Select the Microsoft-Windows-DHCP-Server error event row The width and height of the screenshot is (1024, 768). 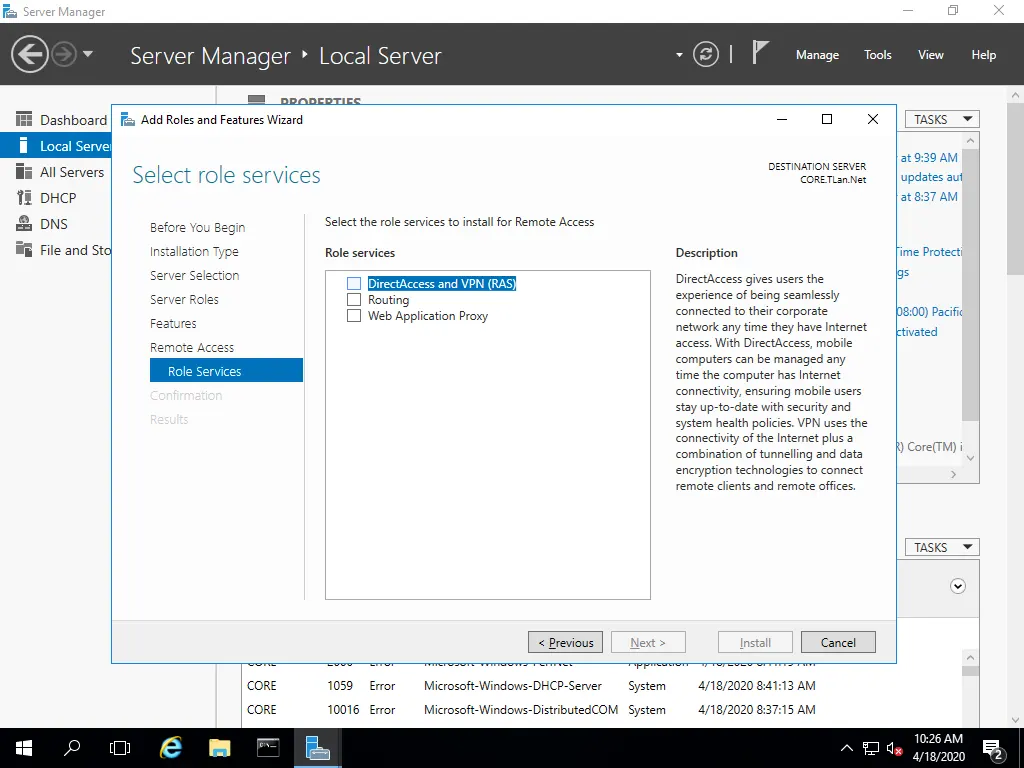click(601, 686)
